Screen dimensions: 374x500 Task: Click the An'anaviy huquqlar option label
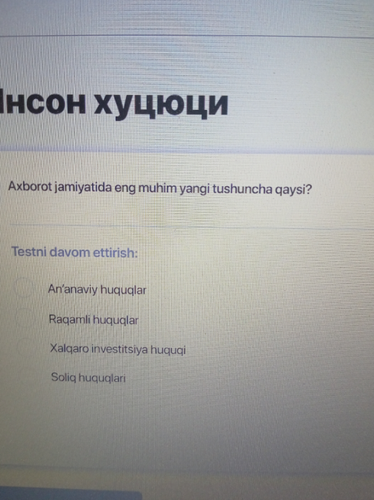point(97,289)
